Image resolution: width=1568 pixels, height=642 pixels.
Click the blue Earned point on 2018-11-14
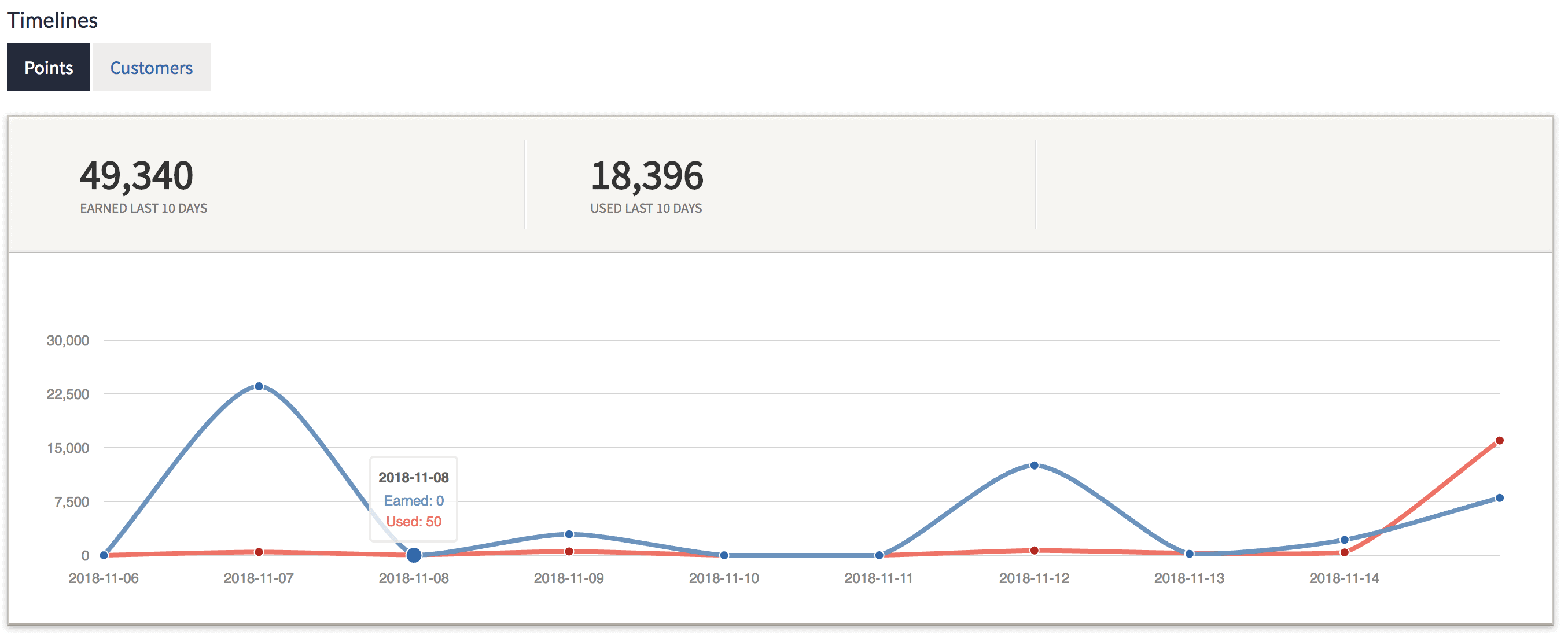(x=1345, y=540)
